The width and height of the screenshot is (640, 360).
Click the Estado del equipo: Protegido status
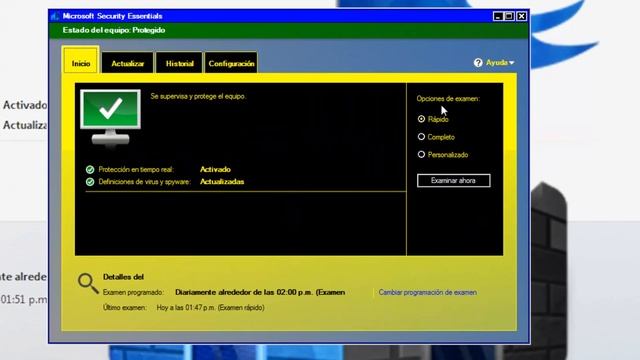[x=114, y=30]
